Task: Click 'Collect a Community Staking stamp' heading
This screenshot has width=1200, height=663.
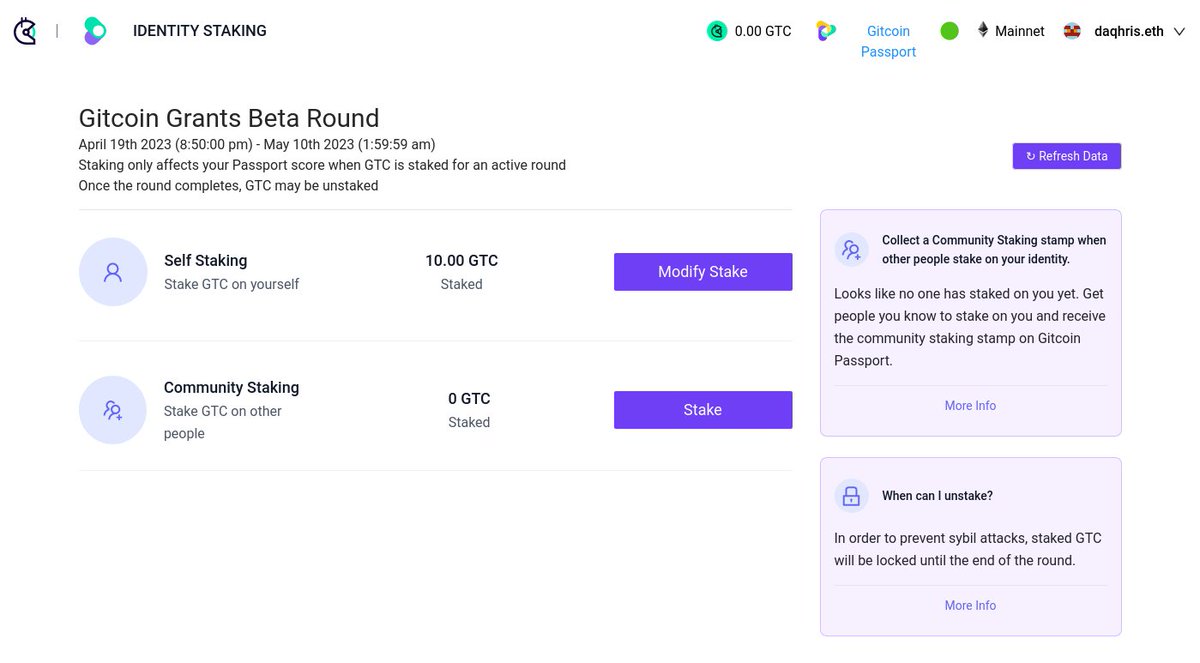Action: (994, 250)
